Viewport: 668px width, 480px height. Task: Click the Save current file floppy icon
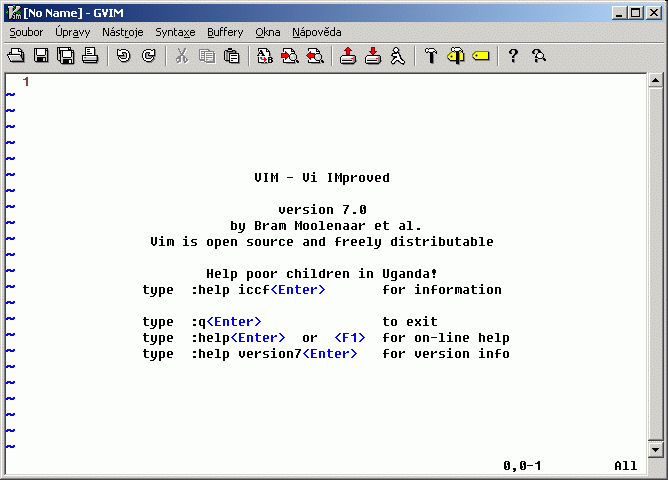pyautogui.click(x=41, y=56)
